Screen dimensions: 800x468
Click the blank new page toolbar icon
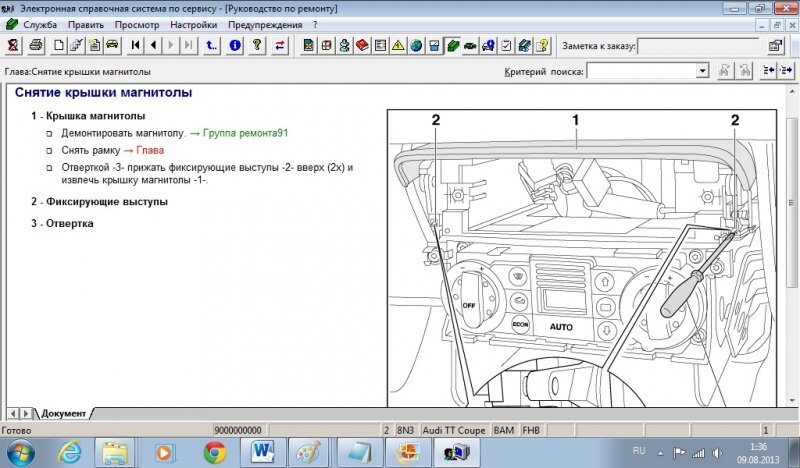(59, 45)
